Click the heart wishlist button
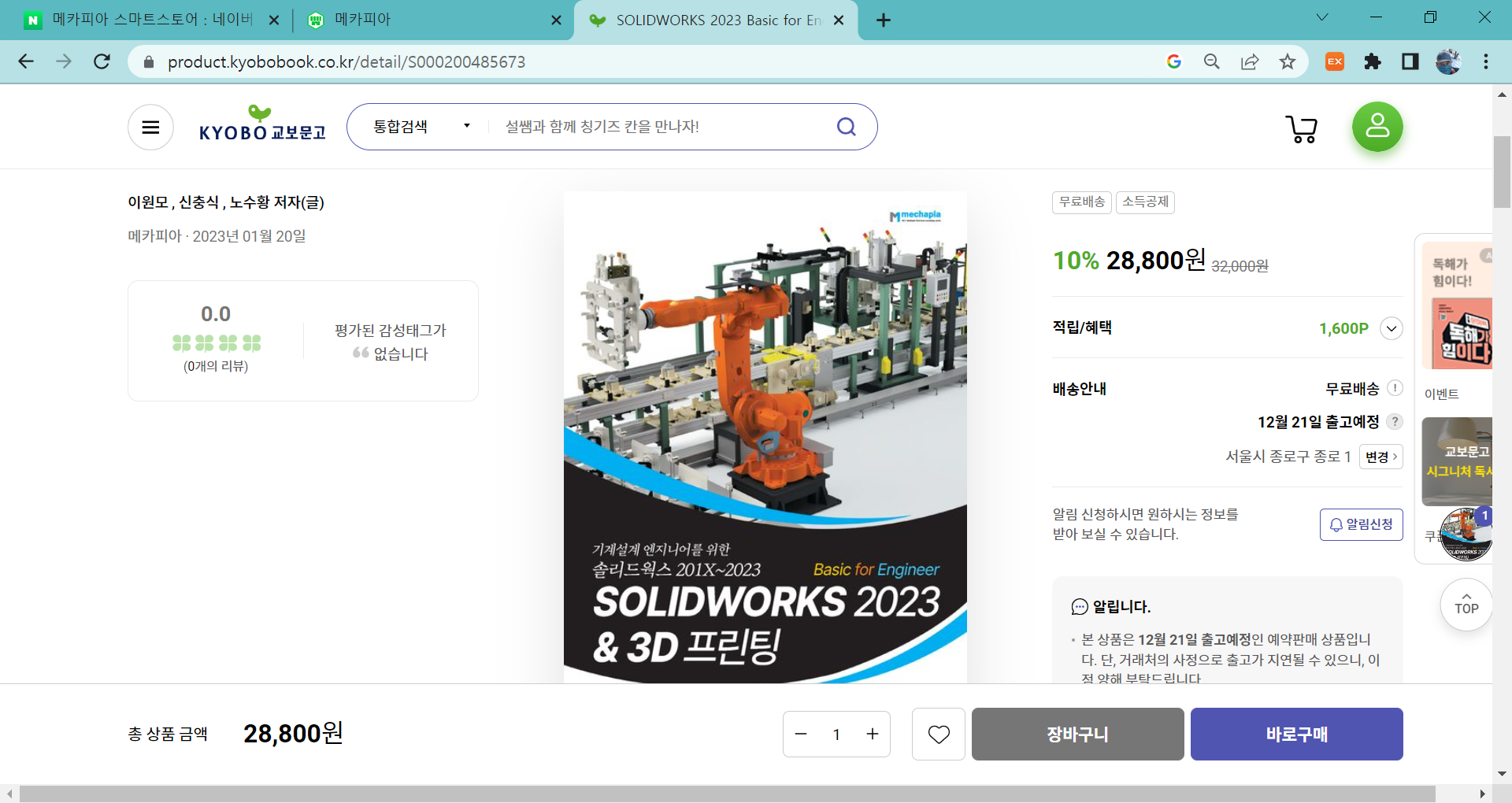The image size is (1512, 803). point(939,734)
